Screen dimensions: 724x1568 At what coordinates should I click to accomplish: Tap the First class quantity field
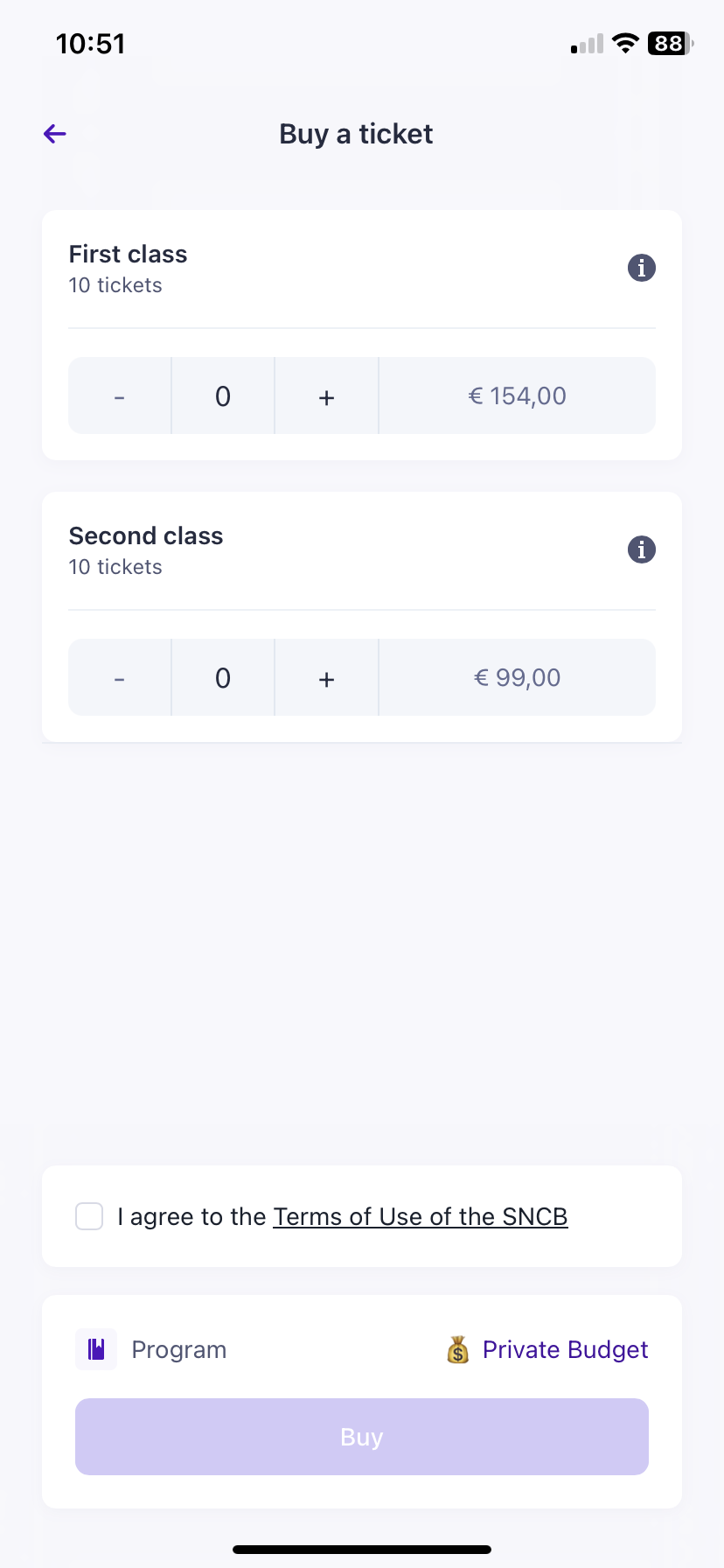point(223,396)
